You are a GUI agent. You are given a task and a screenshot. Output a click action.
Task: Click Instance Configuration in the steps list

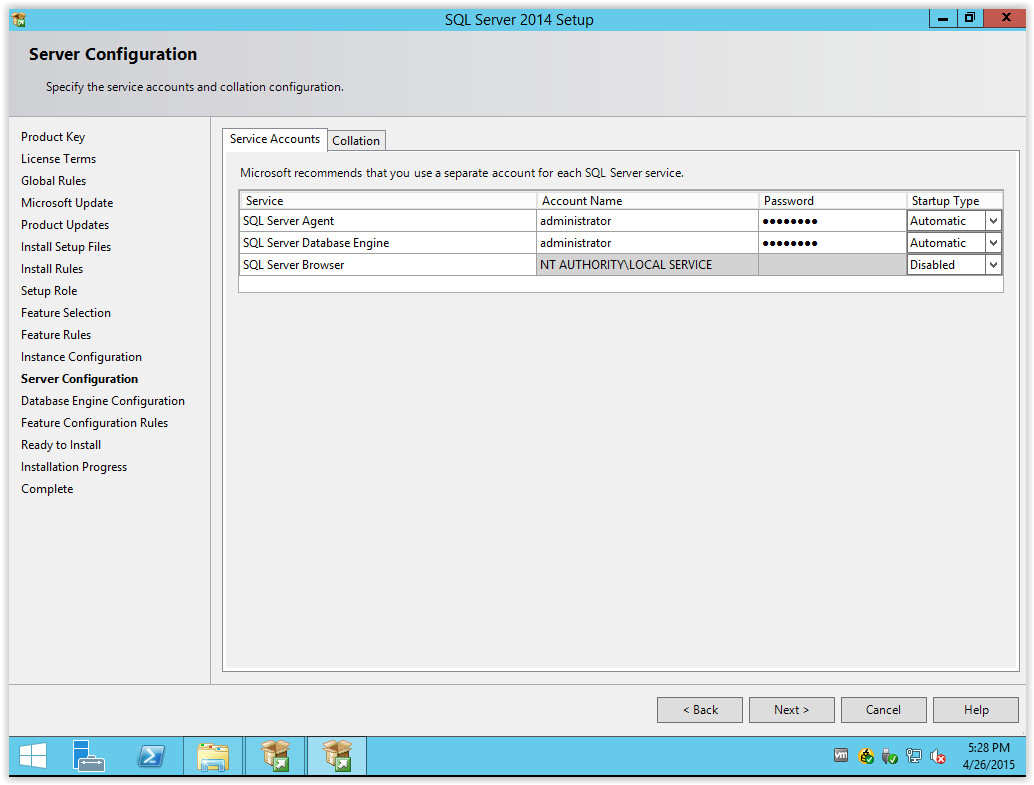[x=81, y=357]
